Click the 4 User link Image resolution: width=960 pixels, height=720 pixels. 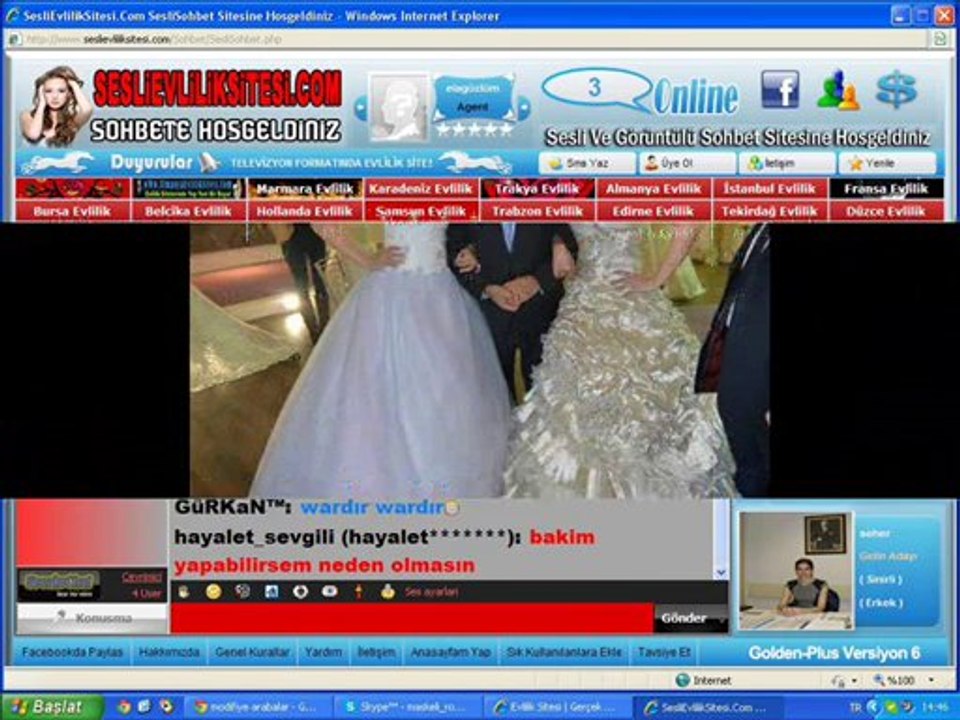click(146, 593)
